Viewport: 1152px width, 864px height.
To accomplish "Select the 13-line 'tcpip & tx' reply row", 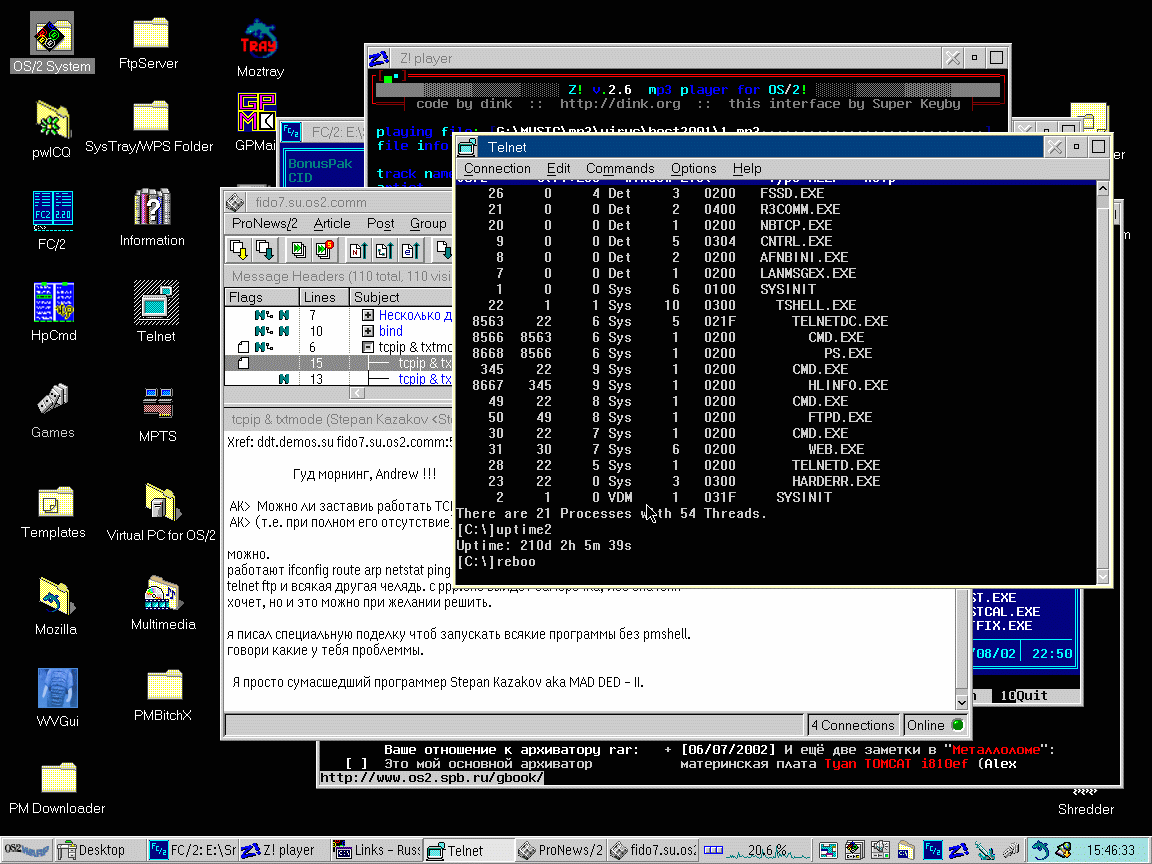I will tap(339, 379).
